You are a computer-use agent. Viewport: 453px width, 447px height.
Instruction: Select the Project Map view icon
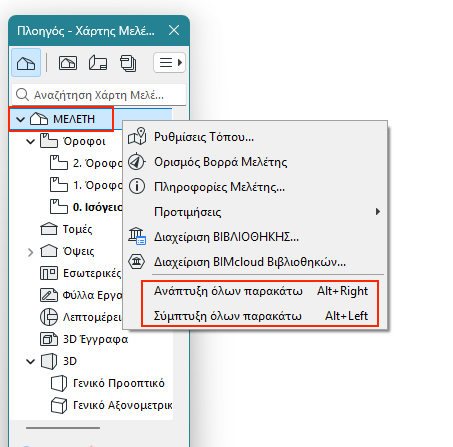coord(26,63)
